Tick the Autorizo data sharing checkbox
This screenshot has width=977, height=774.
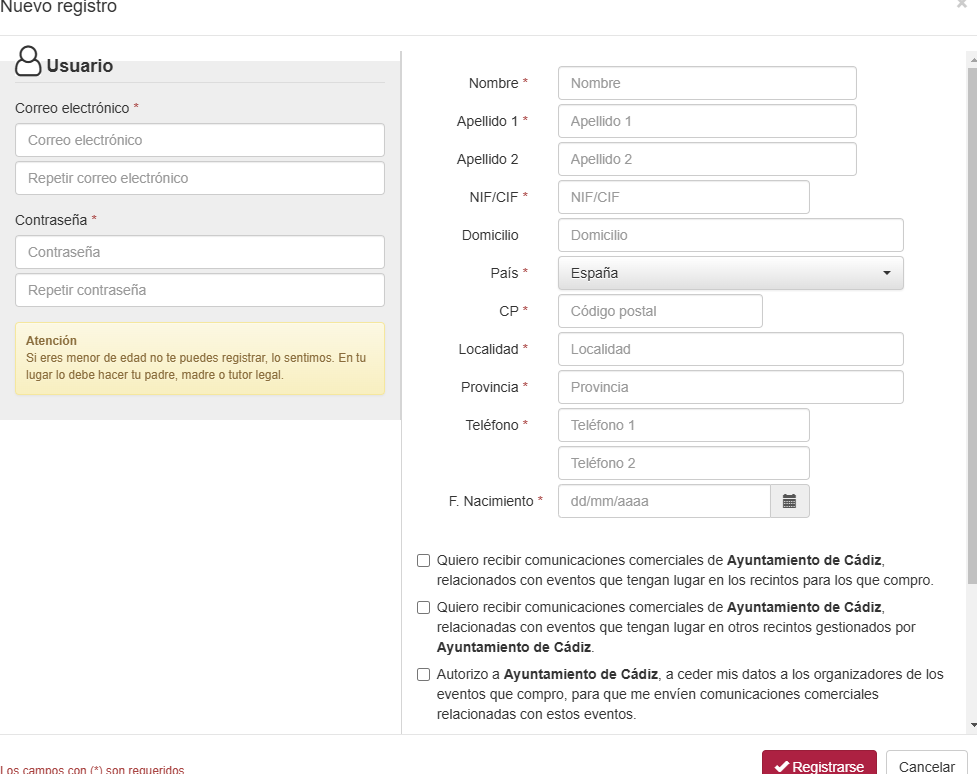pos(424,675)
